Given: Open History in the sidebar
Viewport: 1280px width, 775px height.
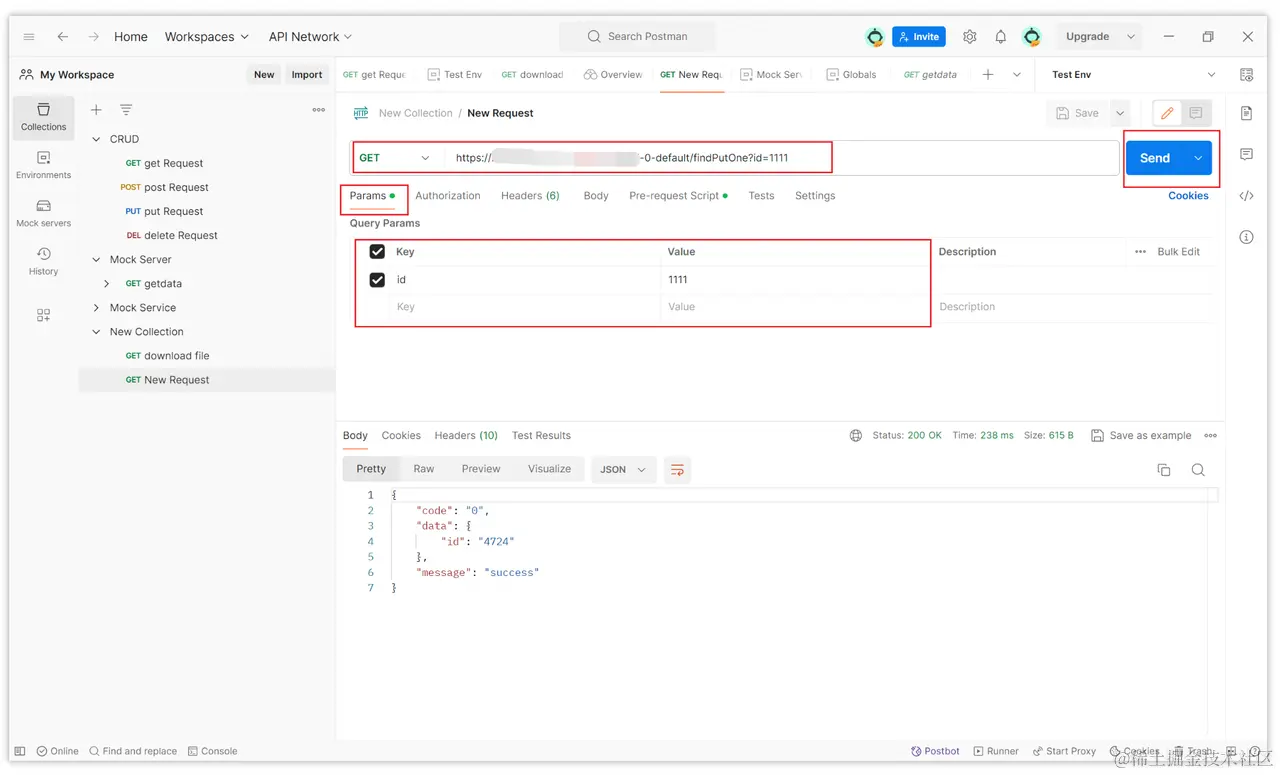Looking at the screenshot, I should [43, 260].
